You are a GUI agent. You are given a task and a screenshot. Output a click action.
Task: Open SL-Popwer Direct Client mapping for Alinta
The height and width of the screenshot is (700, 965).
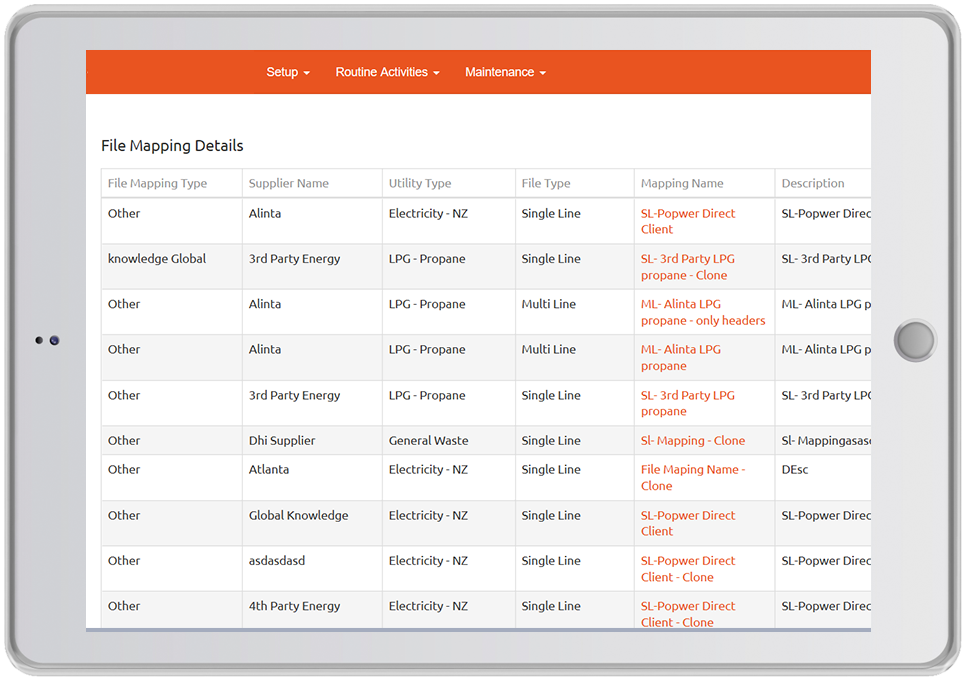687,221
